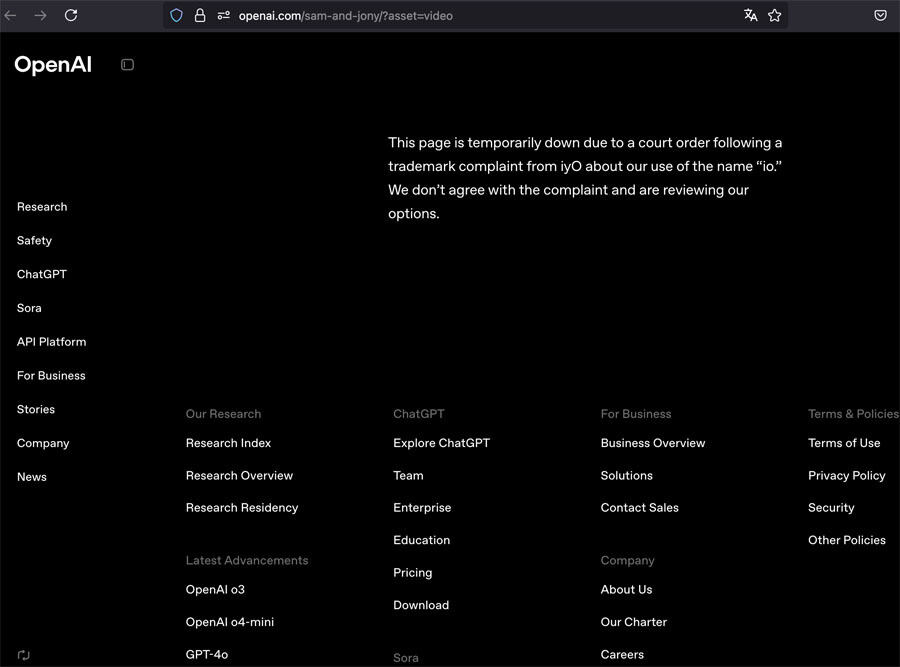Click the court order notice paragraph
Image resolution: width=900 pixels, height=667 pixels.
585,178
